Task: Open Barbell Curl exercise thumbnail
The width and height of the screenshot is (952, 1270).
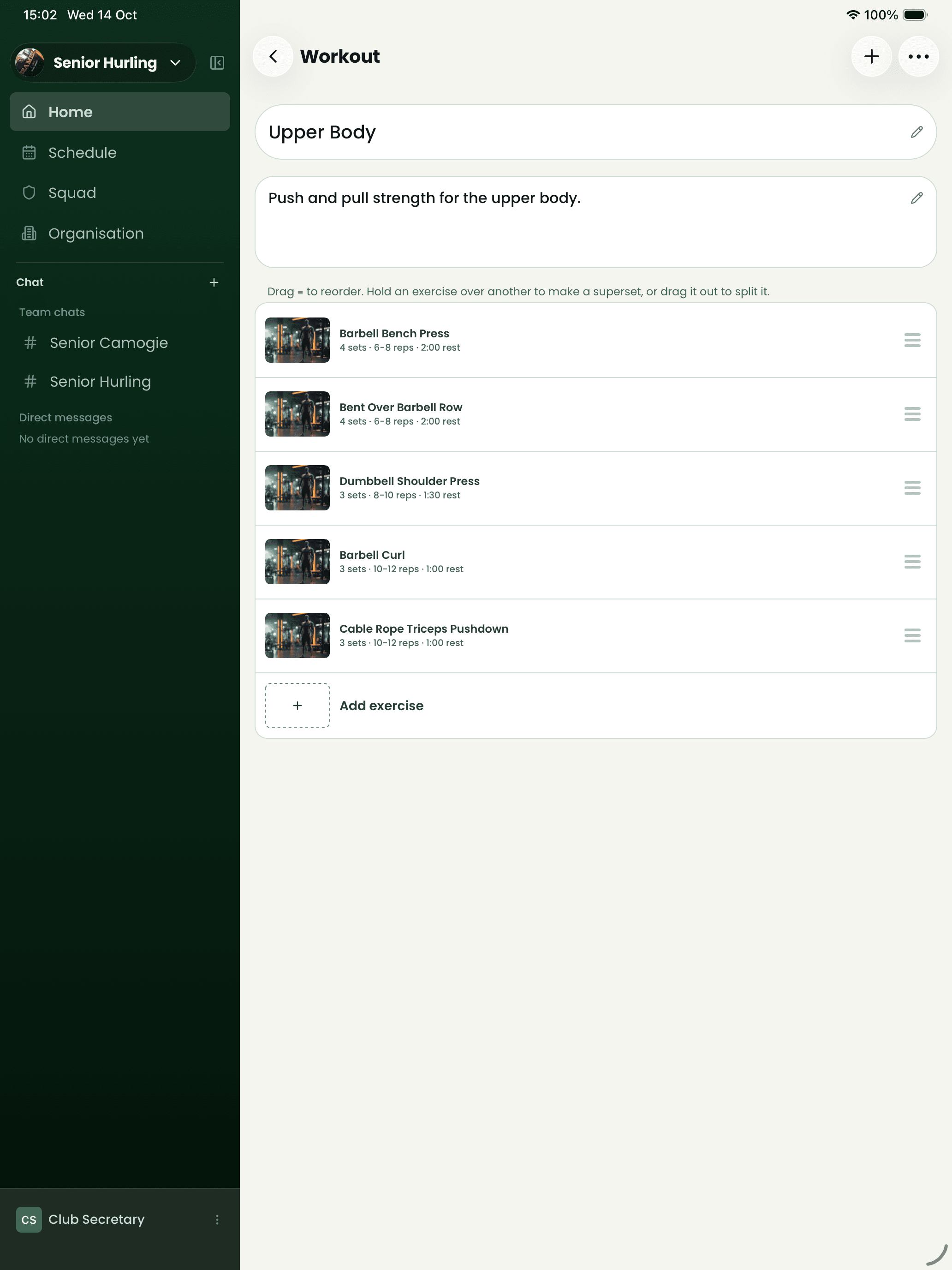Action: click(x=297, y=562)
